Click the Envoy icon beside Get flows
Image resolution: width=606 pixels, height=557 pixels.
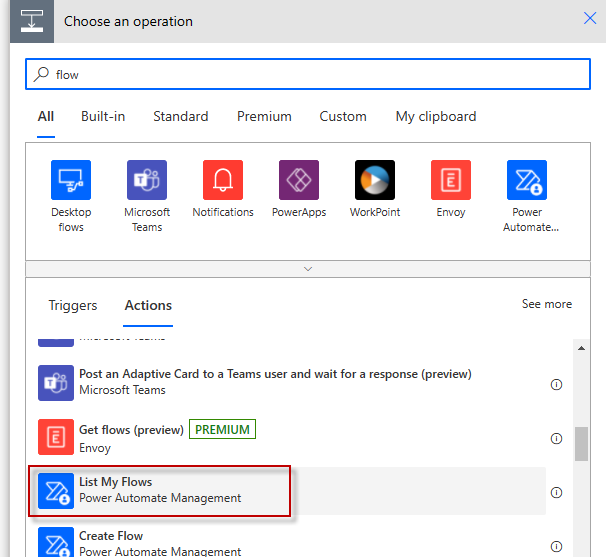[56, 437]
